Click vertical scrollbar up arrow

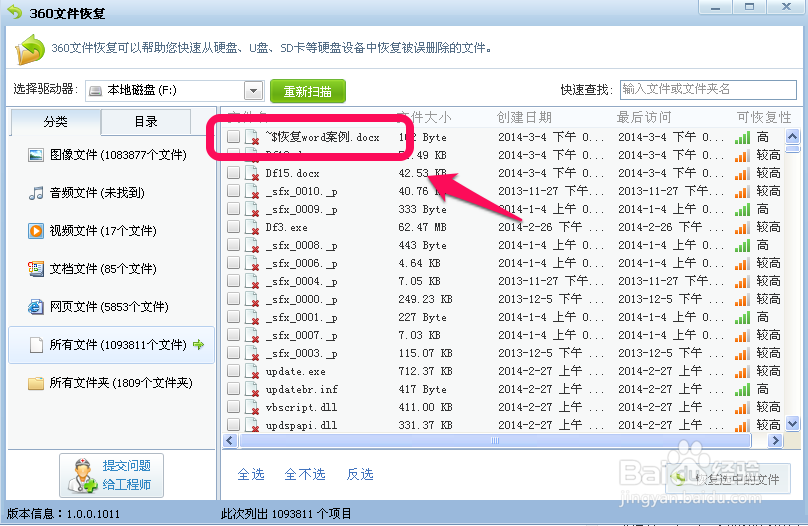tap(793, 137)
